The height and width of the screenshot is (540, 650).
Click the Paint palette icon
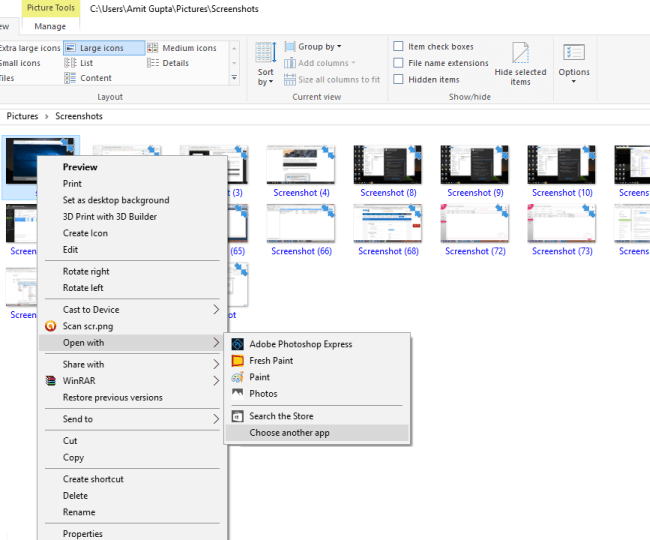click(x=238, y=377)
